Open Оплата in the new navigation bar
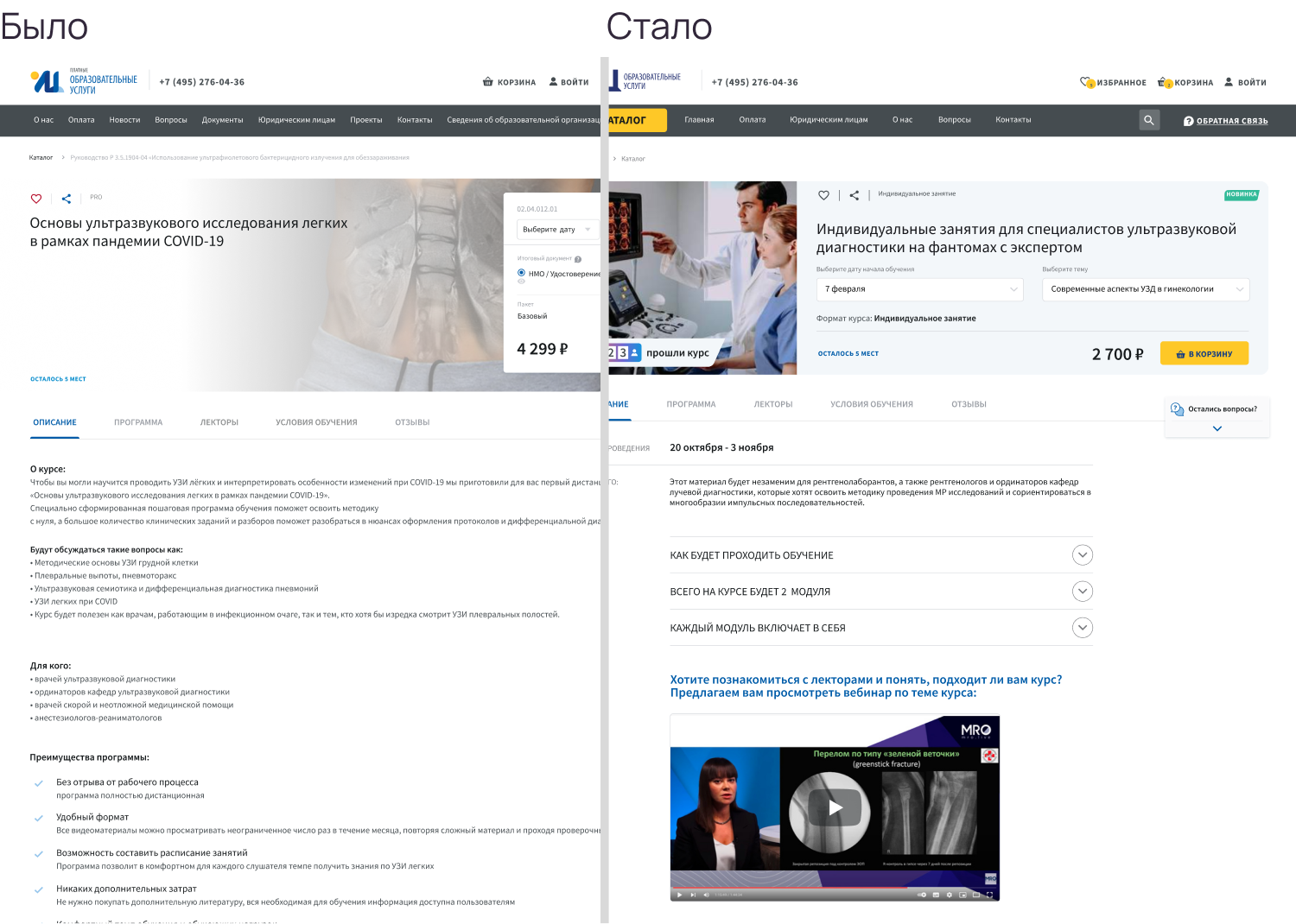 point(753,120)
